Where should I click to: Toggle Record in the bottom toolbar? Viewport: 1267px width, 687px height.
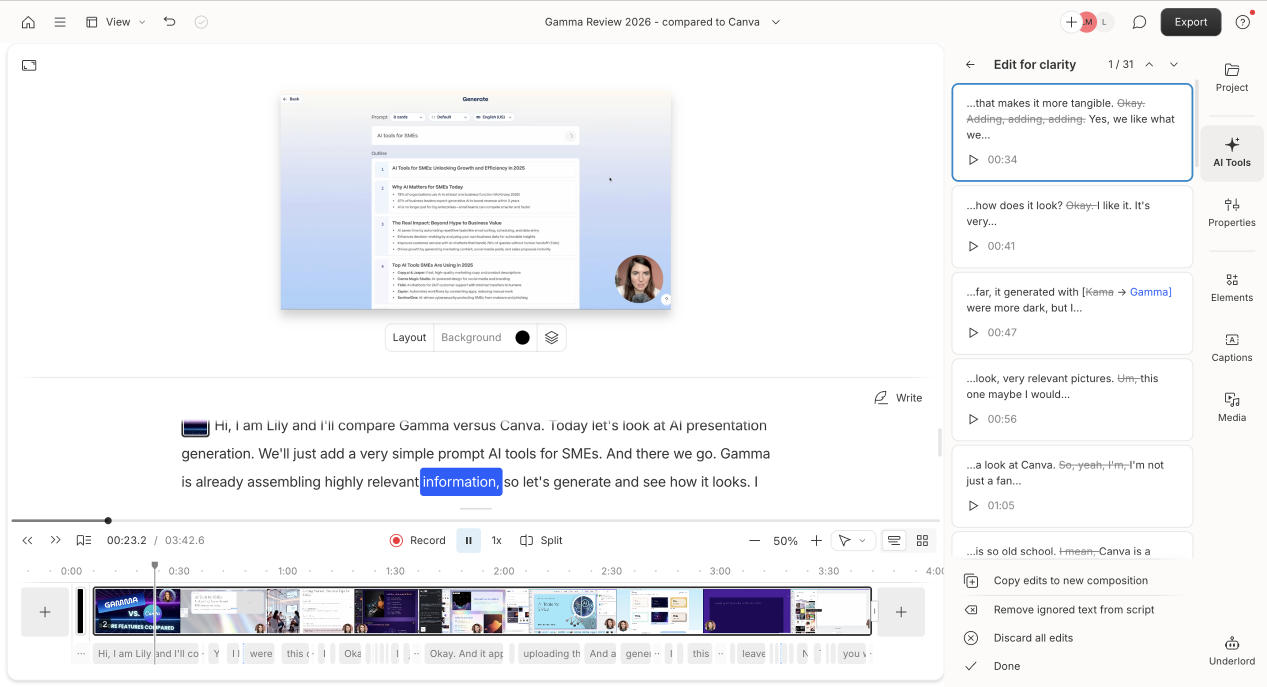(417, 540)
